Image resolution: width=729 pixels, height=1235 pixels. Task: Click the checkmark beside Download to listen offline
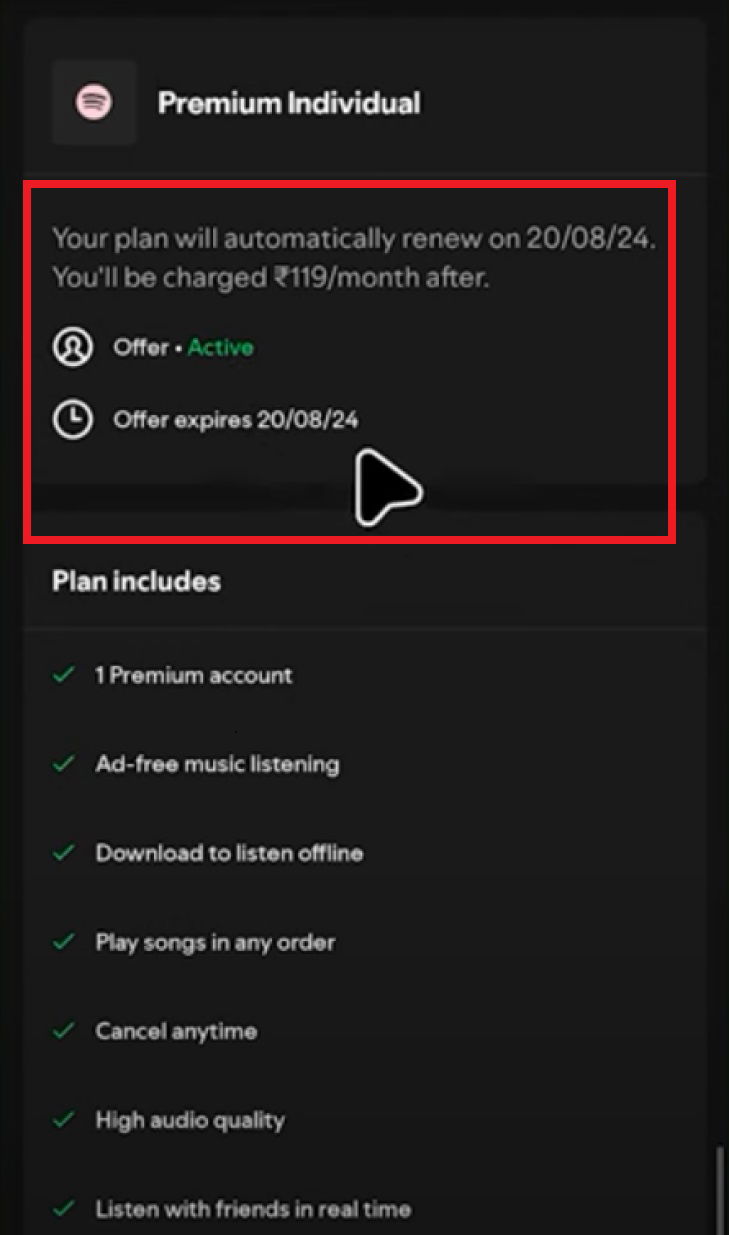click(x=62, y=852)
